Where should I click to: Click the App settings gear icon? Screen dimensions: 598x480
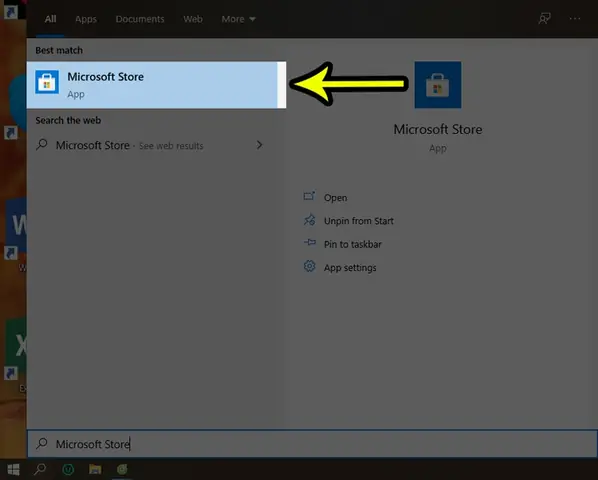[x=309, y=266]
